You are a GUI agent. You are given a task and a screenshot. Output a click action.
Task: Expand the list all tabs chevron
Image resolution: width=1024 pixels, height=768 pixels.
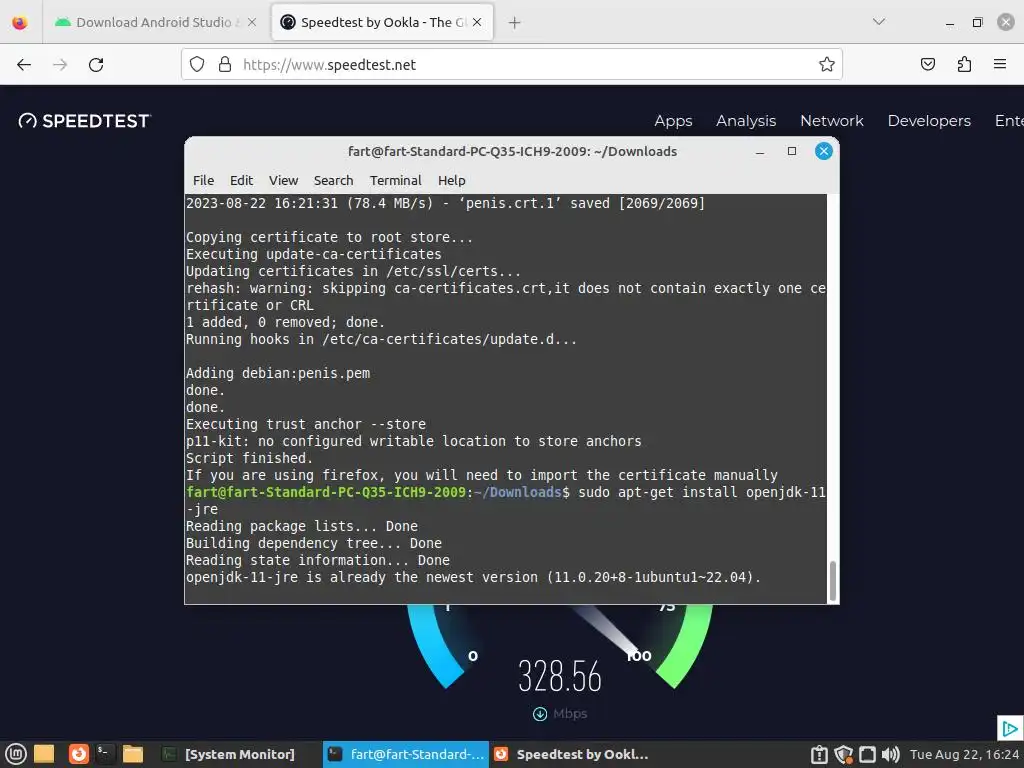pos(879,22)
